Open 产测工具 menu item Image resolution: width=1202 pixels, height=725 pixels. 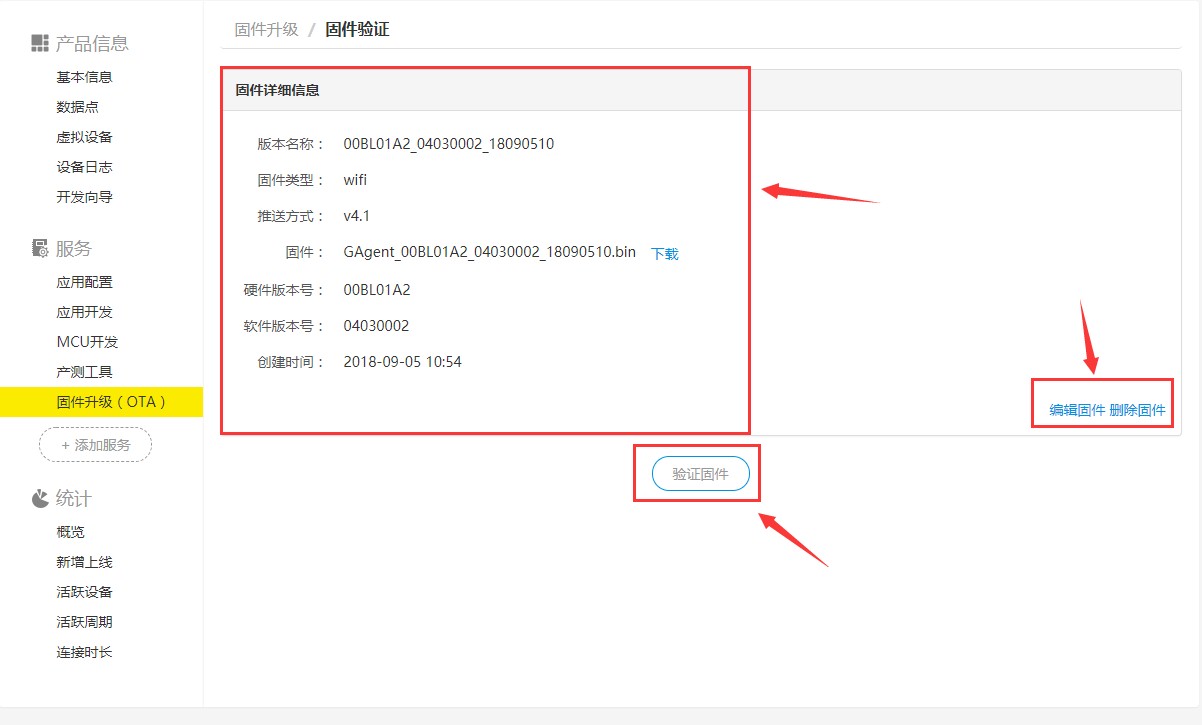(x=84, y=372)
